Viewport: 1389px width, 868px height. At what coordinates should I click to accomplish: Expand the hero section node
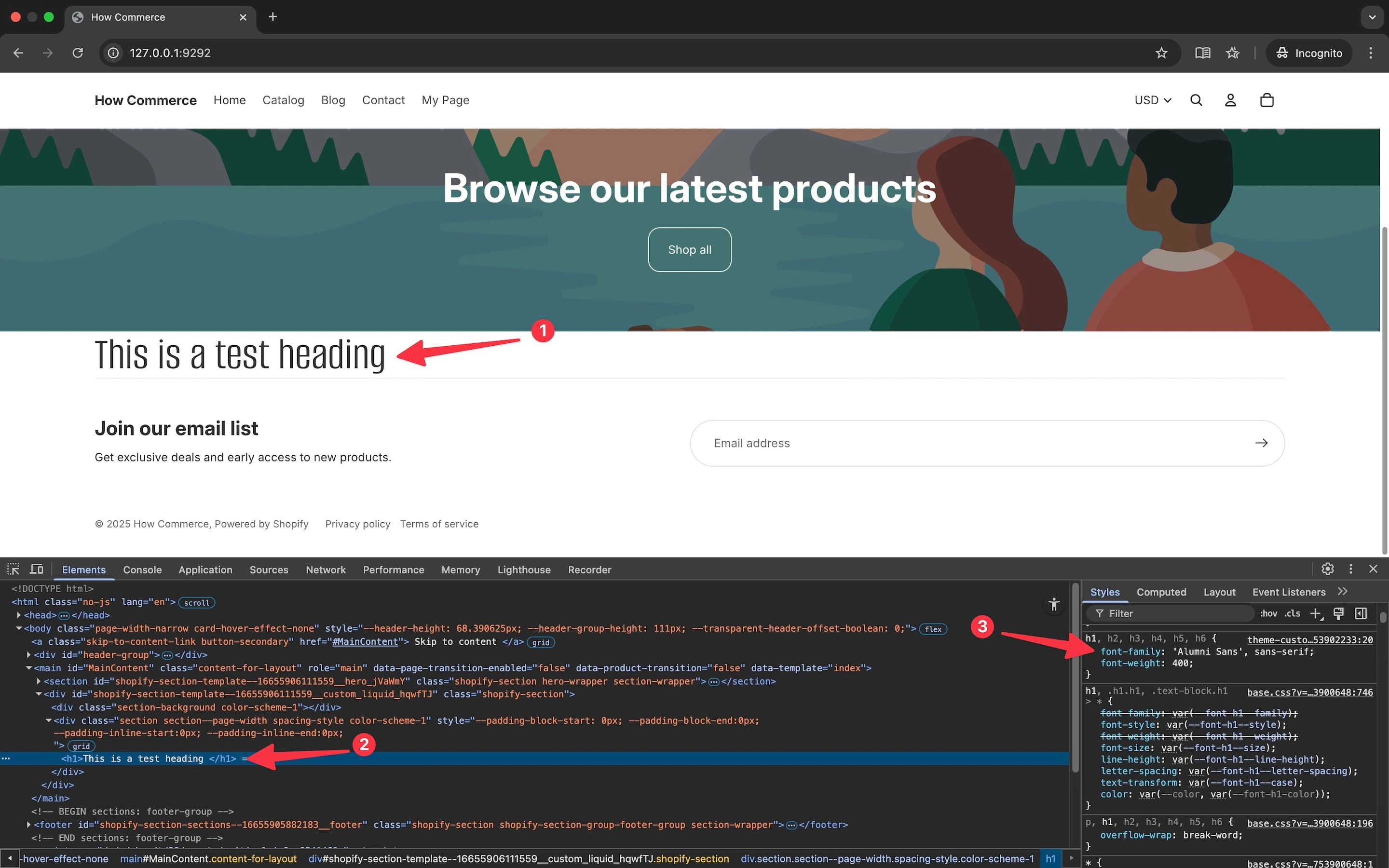pos(39,681)
